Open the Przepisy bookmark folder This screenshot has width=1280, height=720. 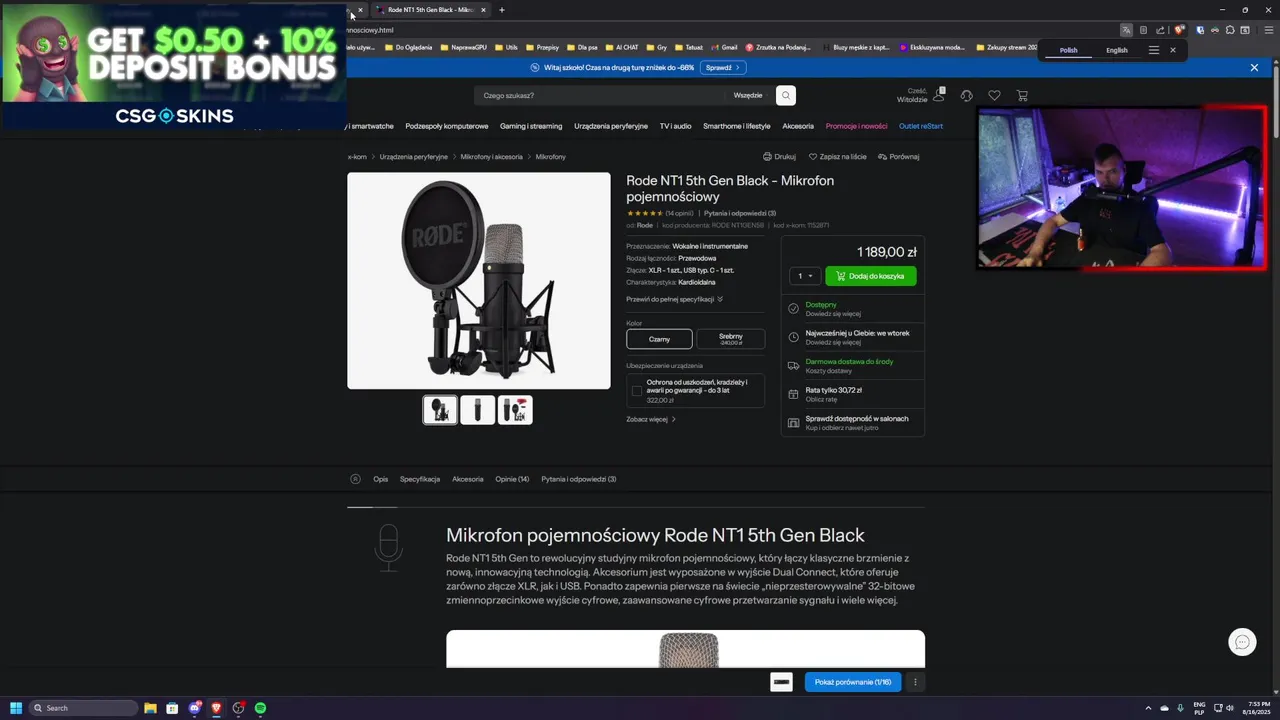(541, 47)
